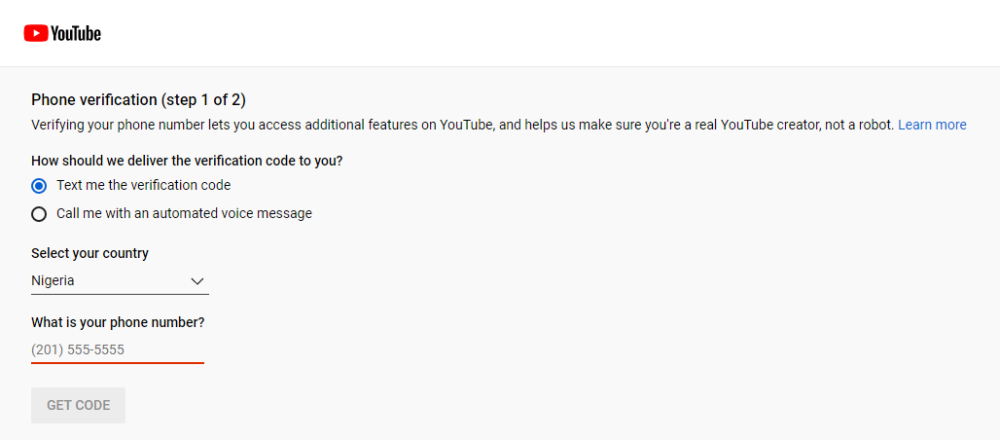Click the 'What is your phone number?' label
Screen dimensions: 1000x440
pos(118,322)
